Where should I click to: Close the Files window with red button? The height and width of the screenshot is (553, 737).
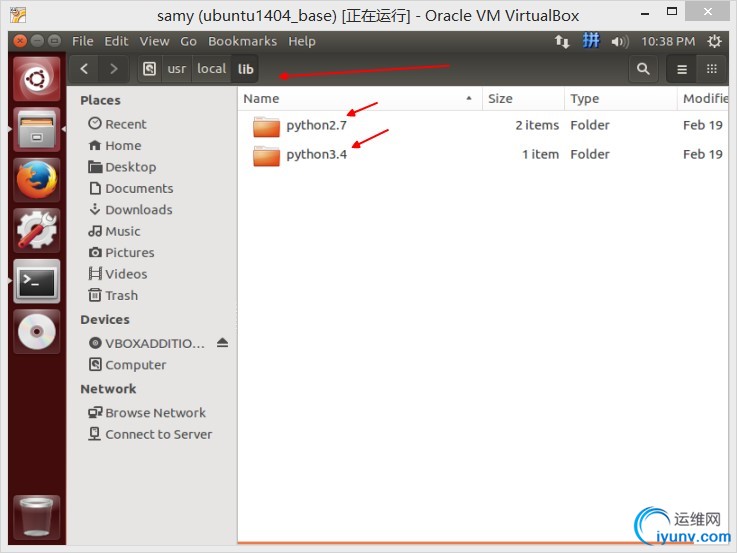pos(20,41)
